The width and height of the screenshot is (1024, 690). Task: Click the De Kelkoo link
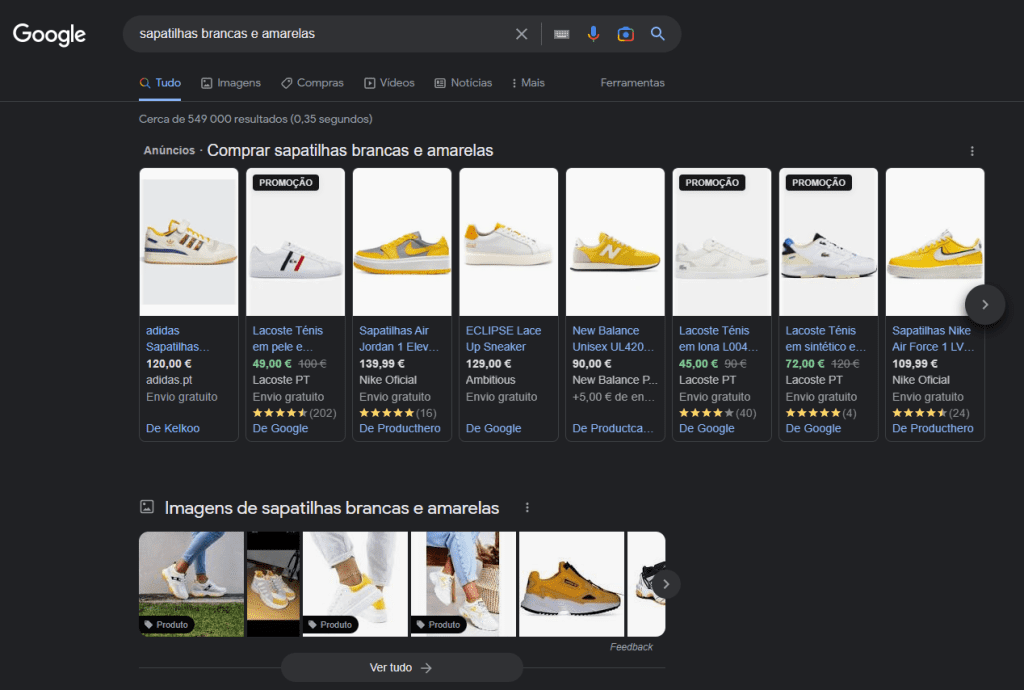pos(172,428)
